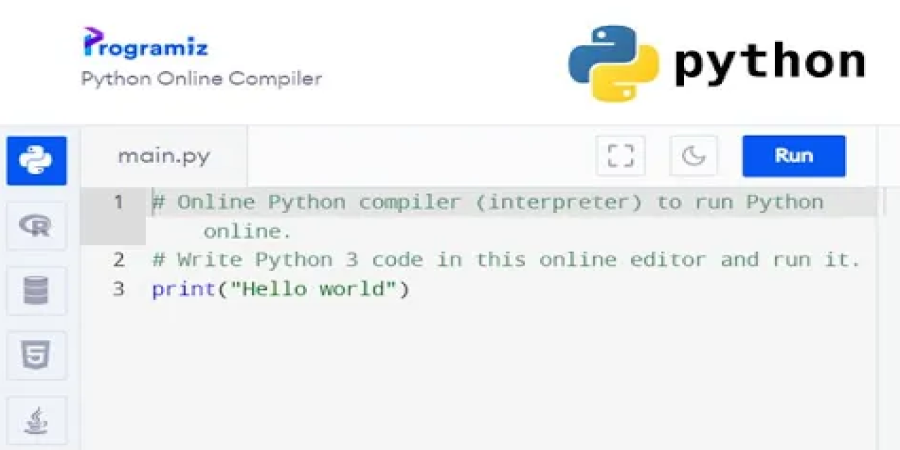Click the wrapped "online." comment text

[247, 231]
